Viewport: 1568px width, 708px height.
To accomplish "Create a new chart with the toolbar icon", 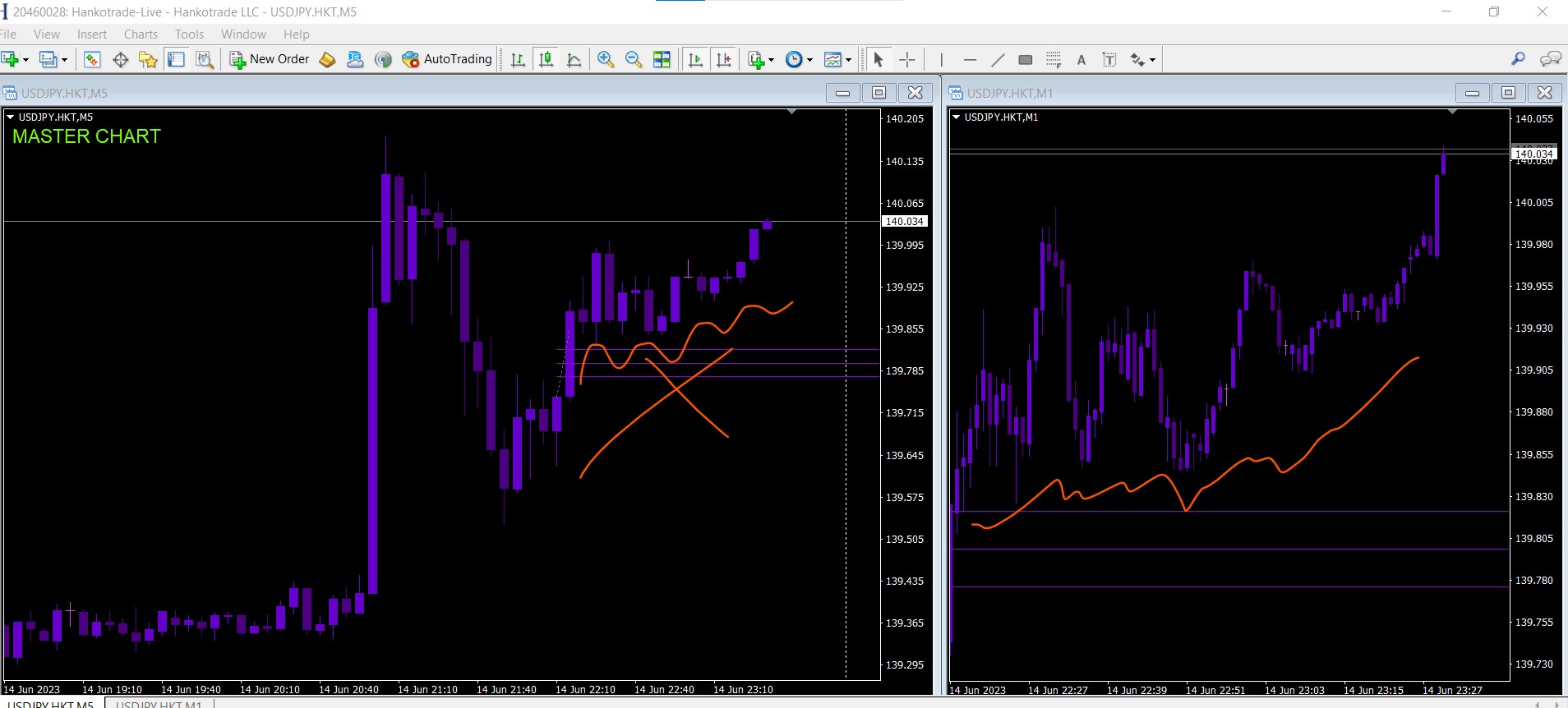I will 10,59.
